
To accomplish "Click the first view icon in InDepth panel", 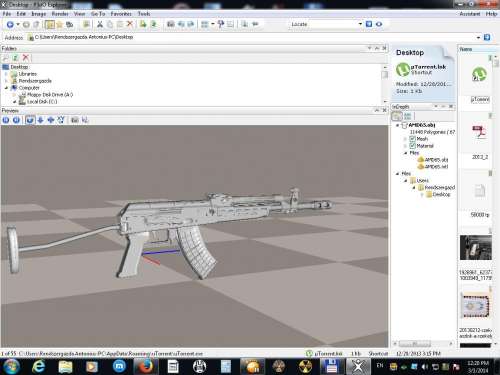I will [397, 116].
